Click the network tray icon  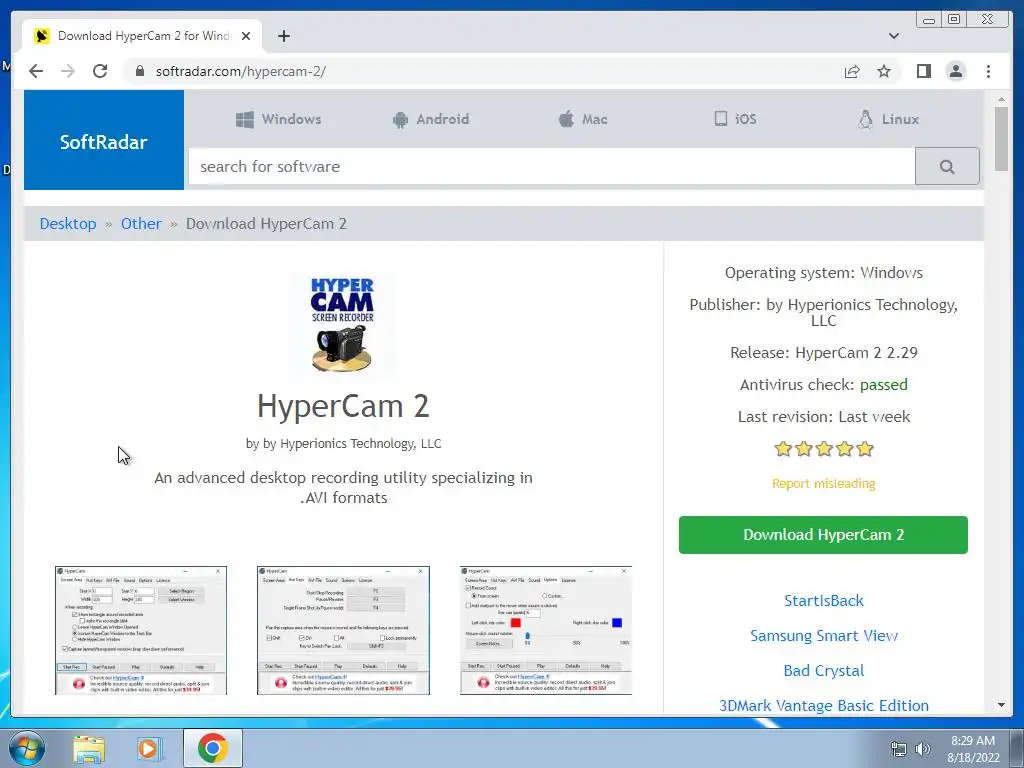(899, 749)
